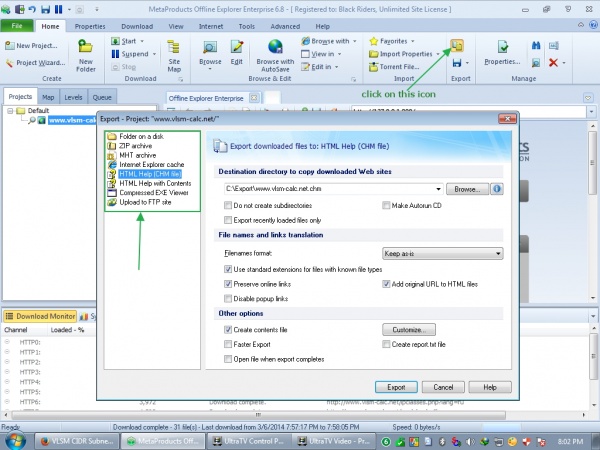Click the Export button in dialog
Viewport: 600px width, 450px height.
pyautogui.click(x=396, y=387)
